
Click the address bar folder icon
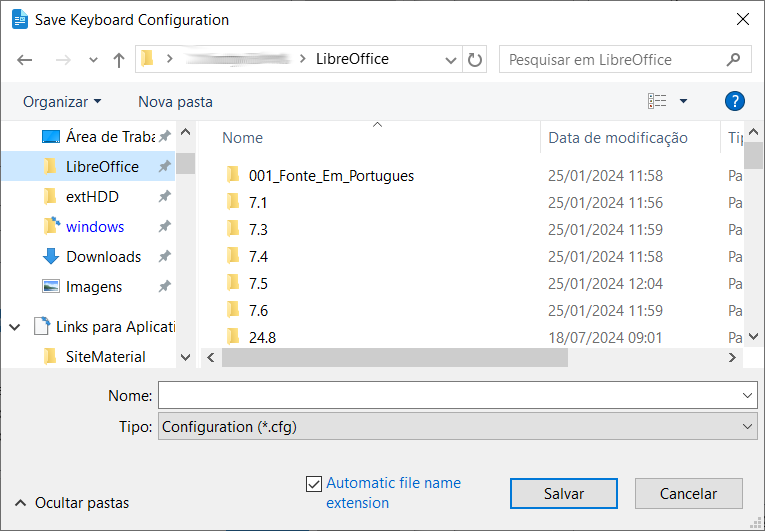click(x=147, y=59)
